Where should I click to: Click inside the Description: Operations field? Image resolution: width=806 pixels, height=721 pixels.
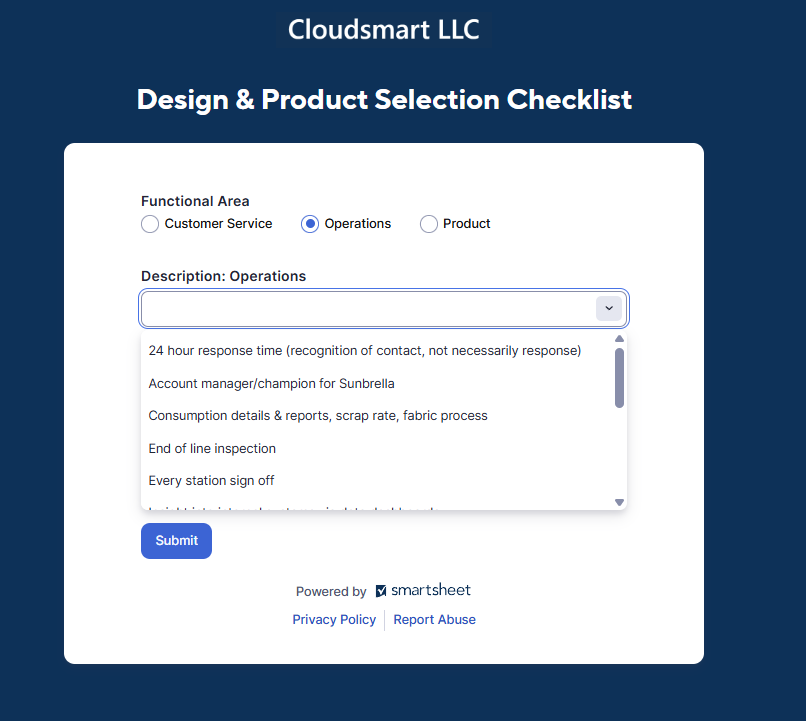point(367,309)
